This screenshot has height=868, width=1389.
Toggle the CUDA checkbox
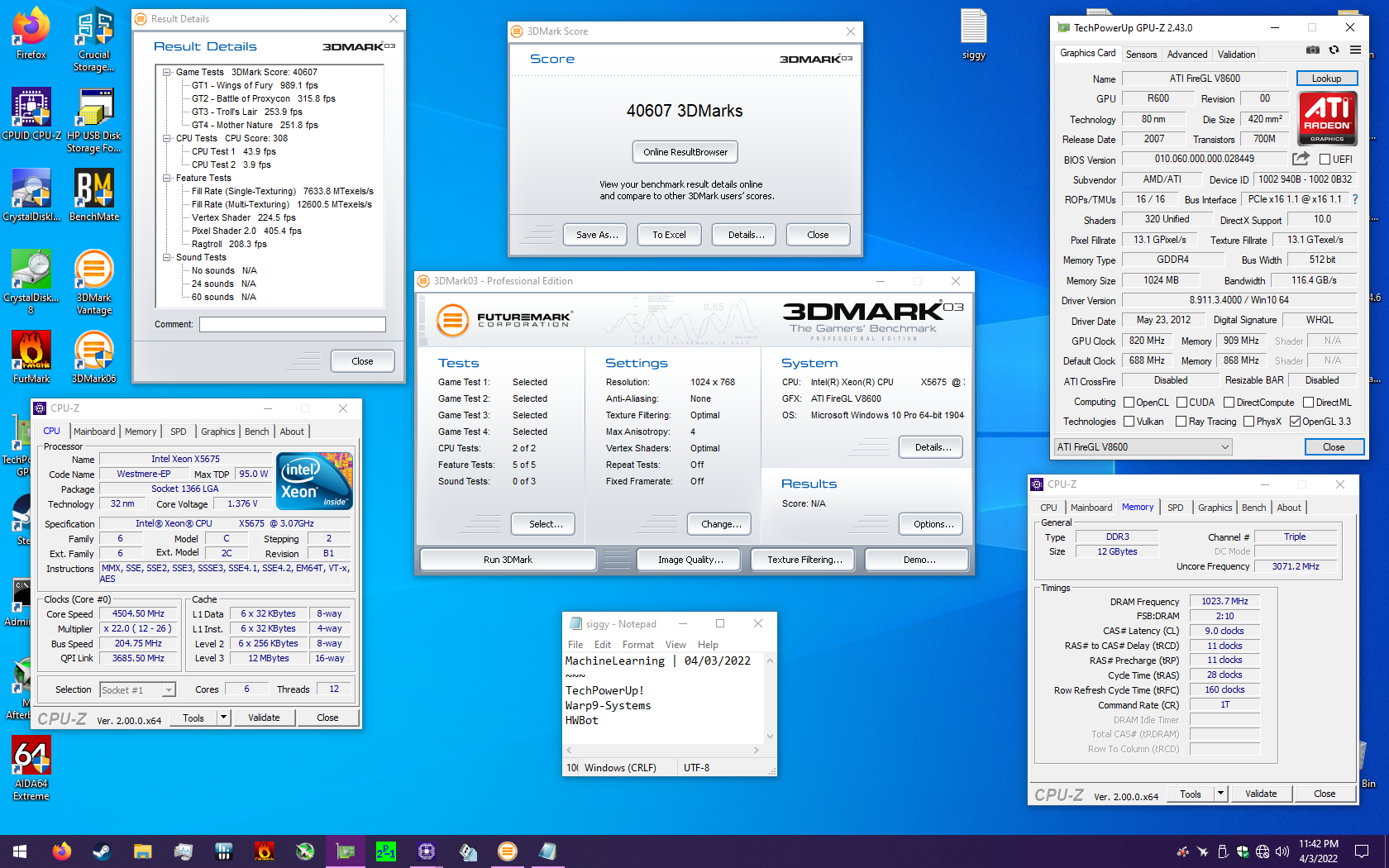pyautogui.click(x=1182, y=403)
